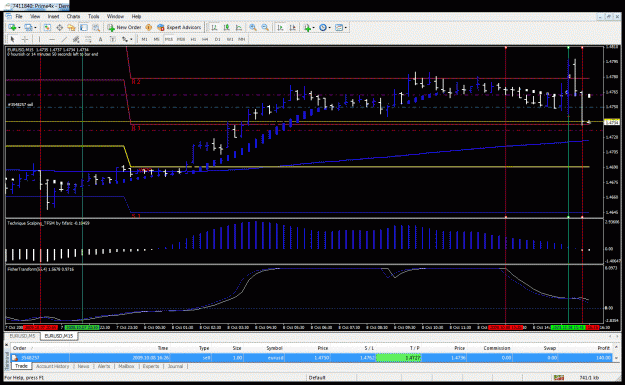Expand the Profiles dropdown arrow

click(x=35, y=28)
